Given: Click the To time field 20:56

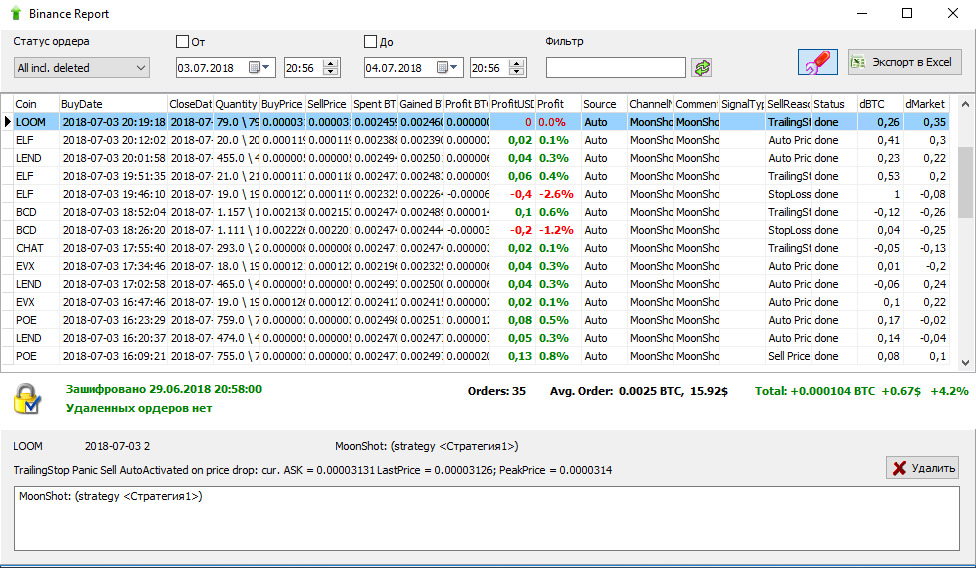Looking at the screenshot, I should [x=489, y=67].
